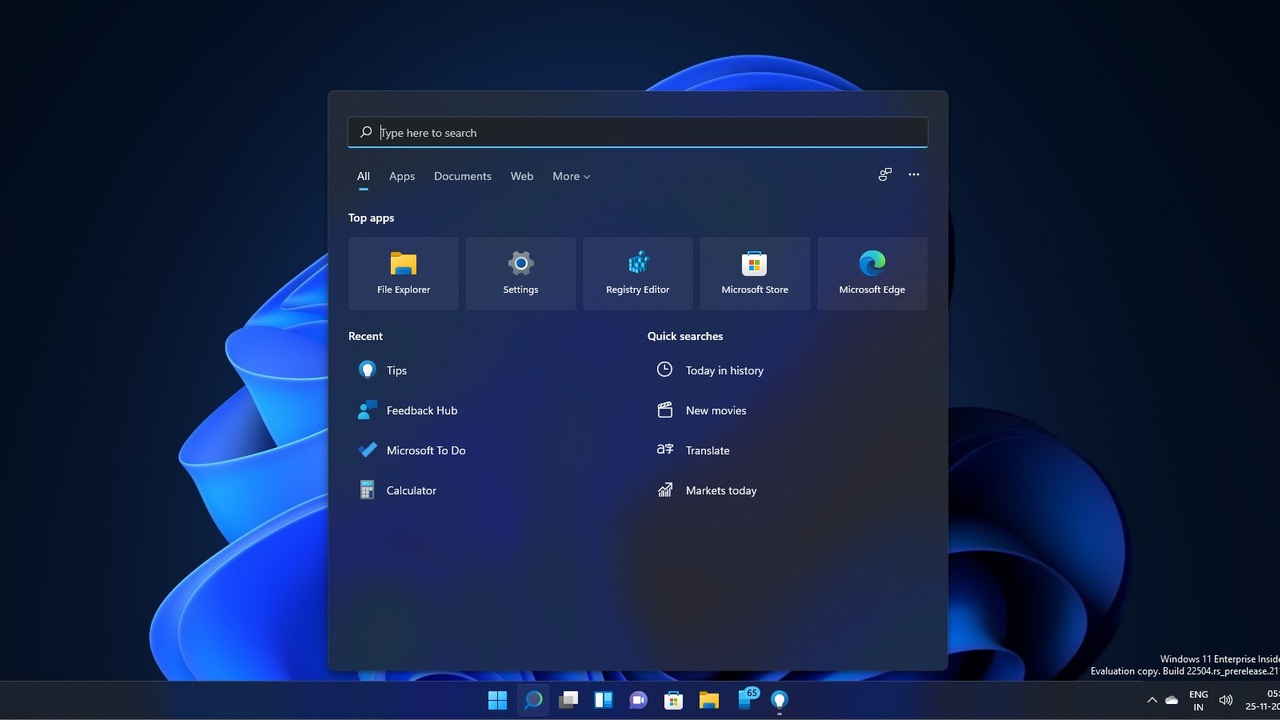
Task: Launch Settings from Top apps
Action: pos(520,273)
